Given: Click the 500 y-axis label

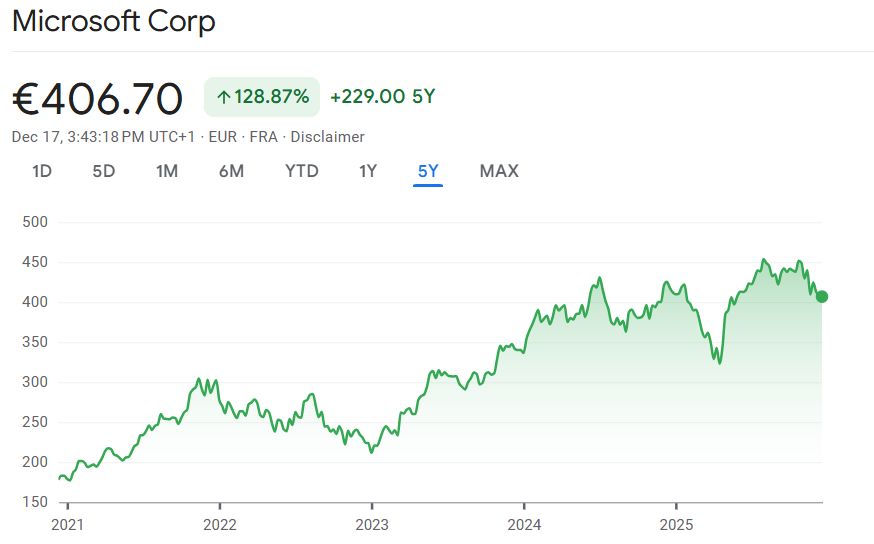Looking at the screenshot, I should point(35,222).
